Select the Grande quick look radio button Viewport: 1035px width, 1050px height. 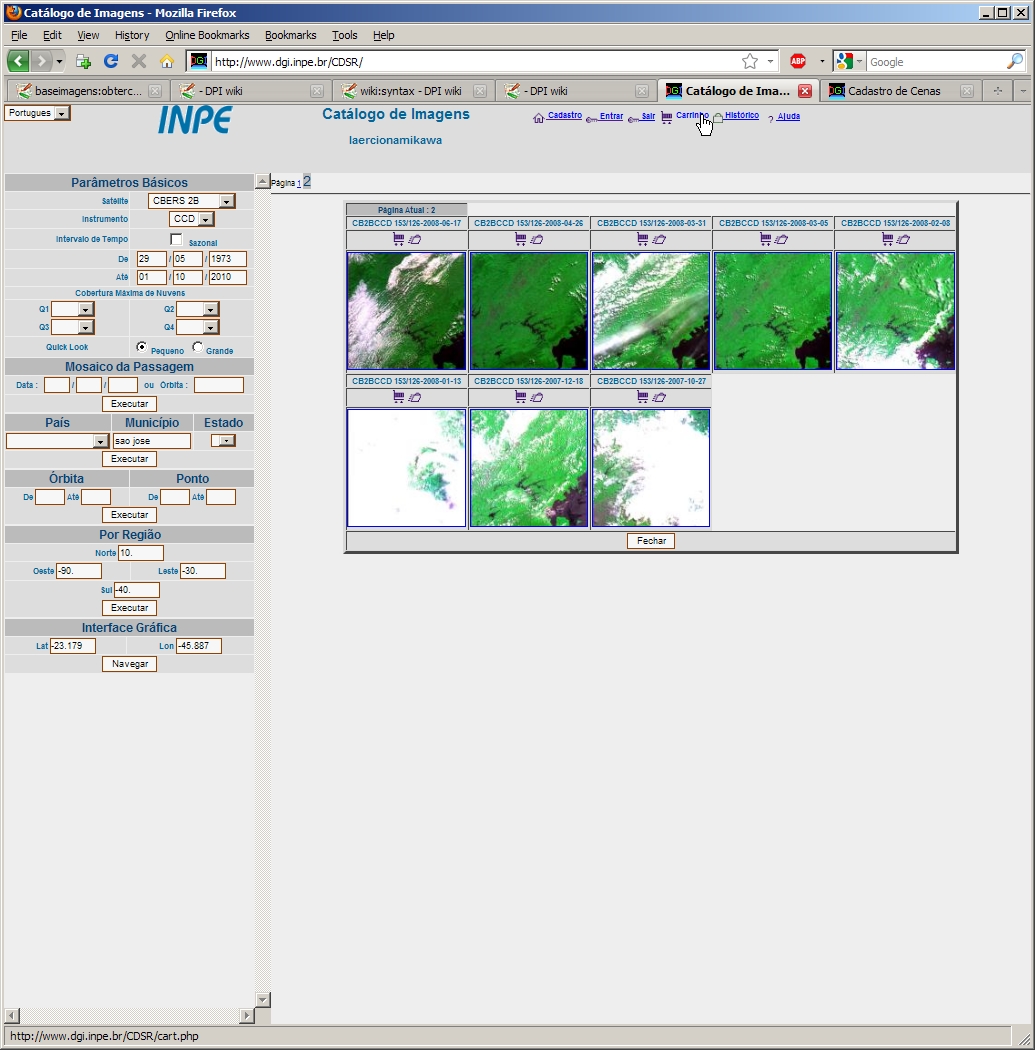pos(197,347)
